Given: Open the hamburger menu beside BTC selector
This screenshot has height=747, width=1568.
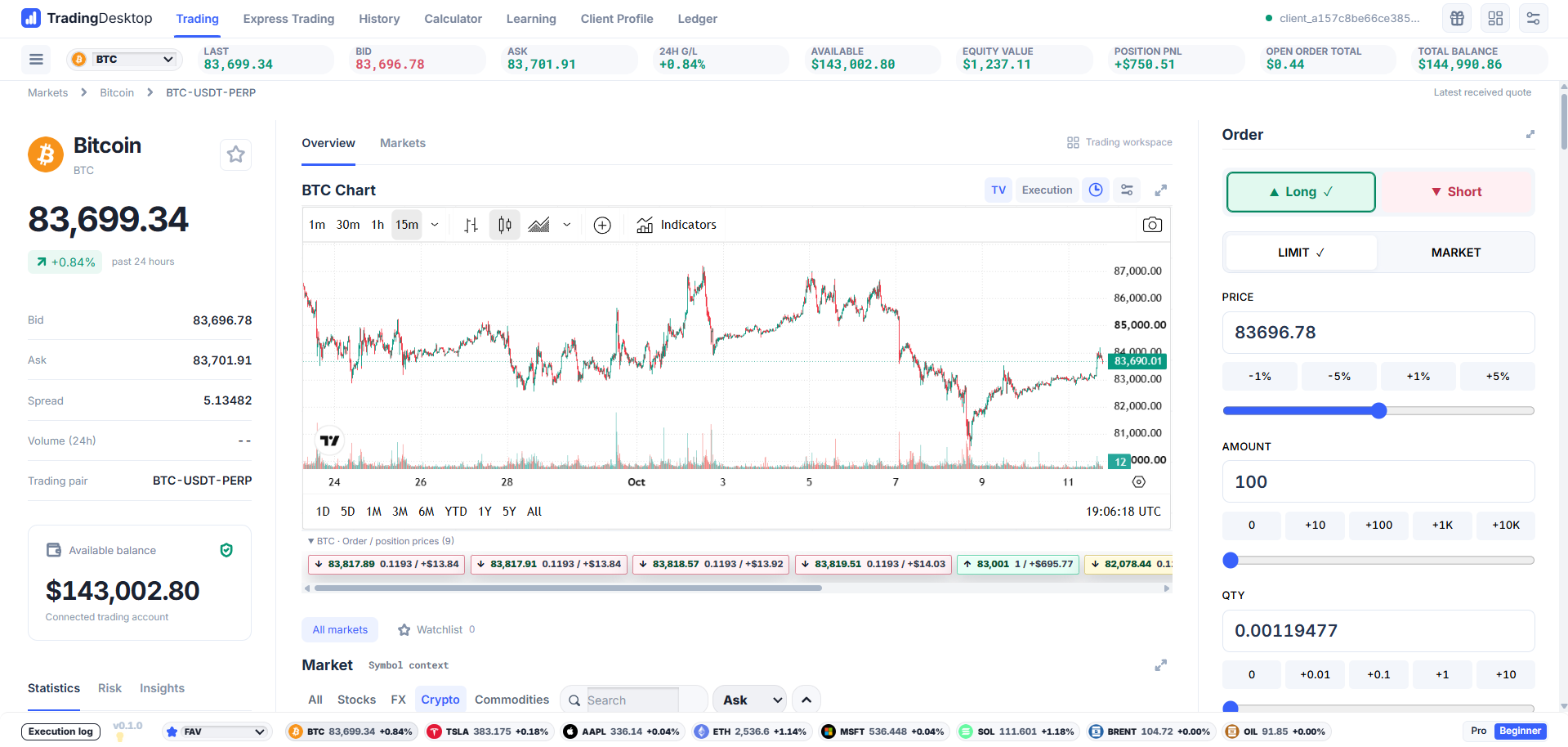Looking at the screenshot, I should point(36,59).
